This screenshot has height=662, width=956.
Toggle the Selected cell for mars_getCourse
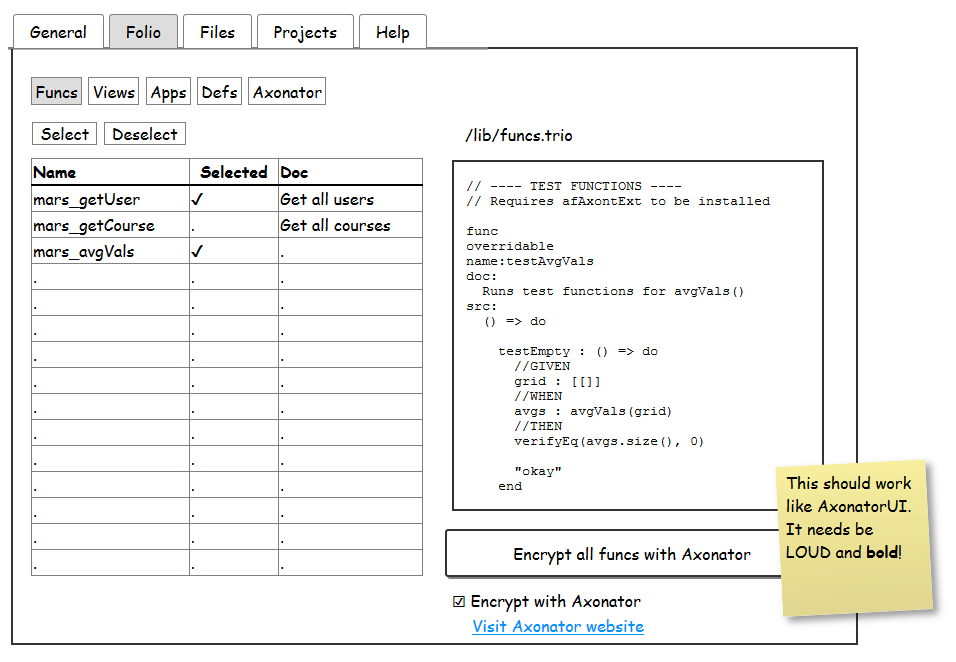pos(234,225)
